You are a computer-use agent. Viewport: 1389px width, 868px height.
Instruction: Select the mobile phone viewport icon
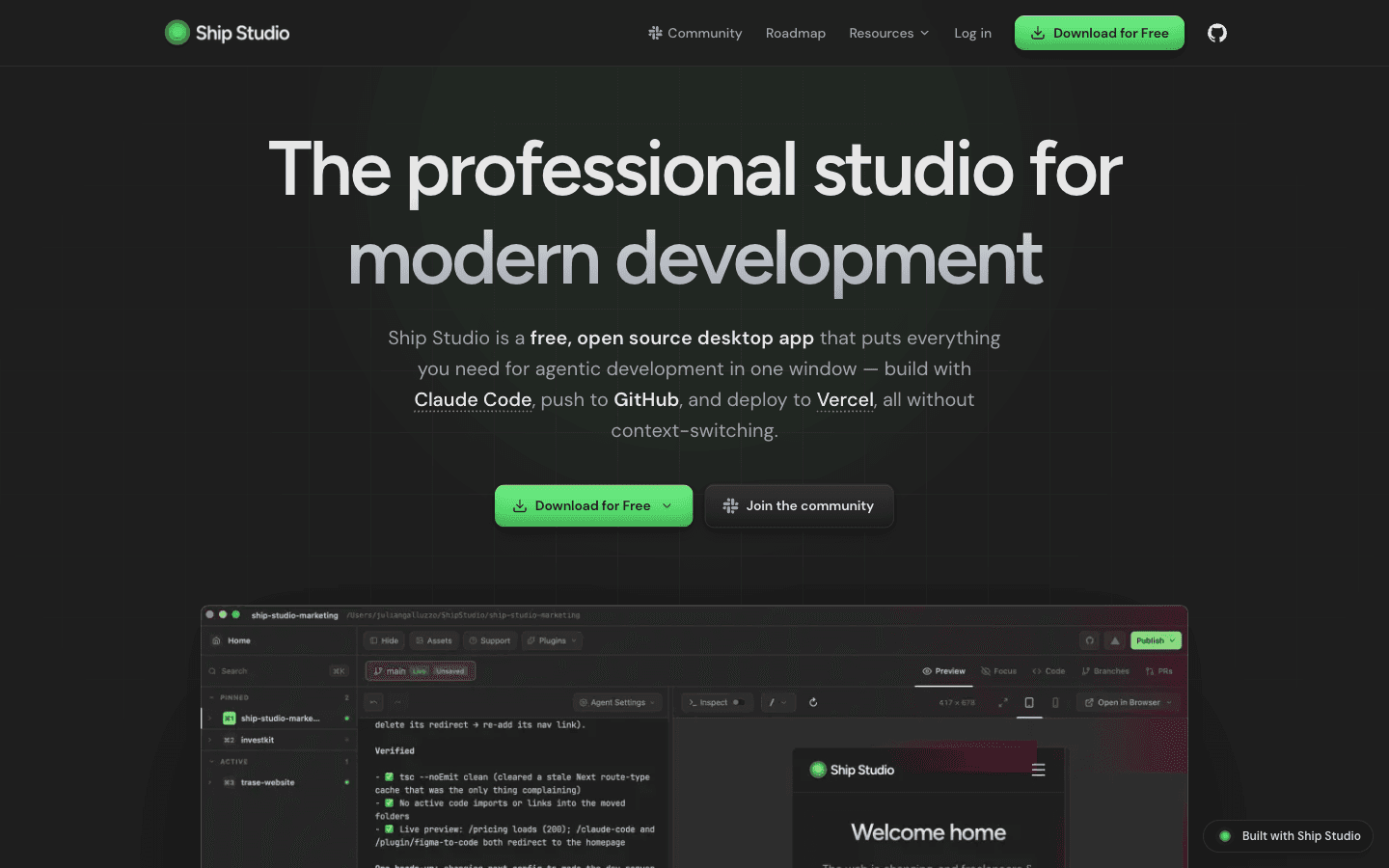coord(1055,702)
